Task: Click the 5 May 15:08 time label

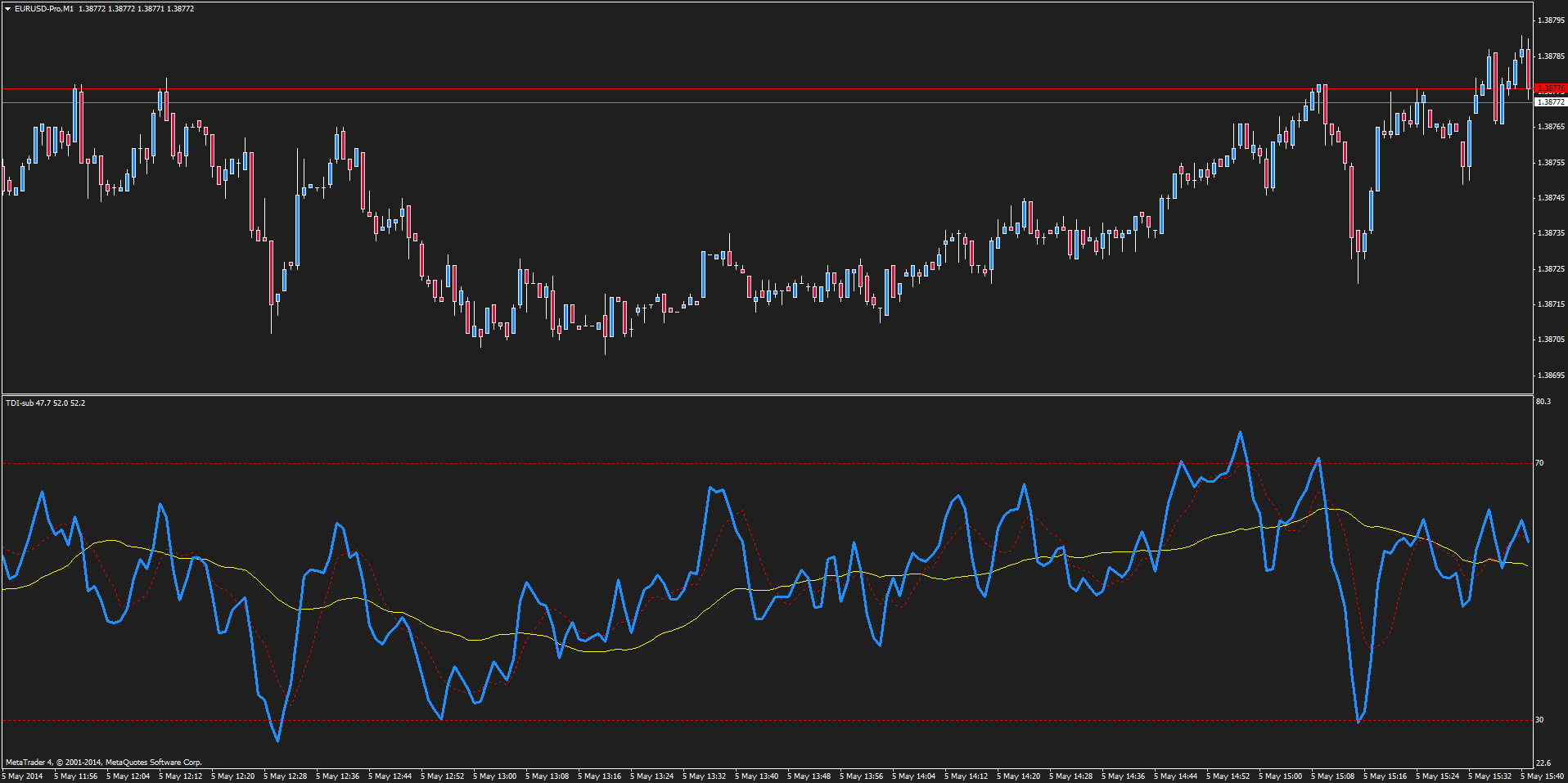Action: tap(1332, 776)
